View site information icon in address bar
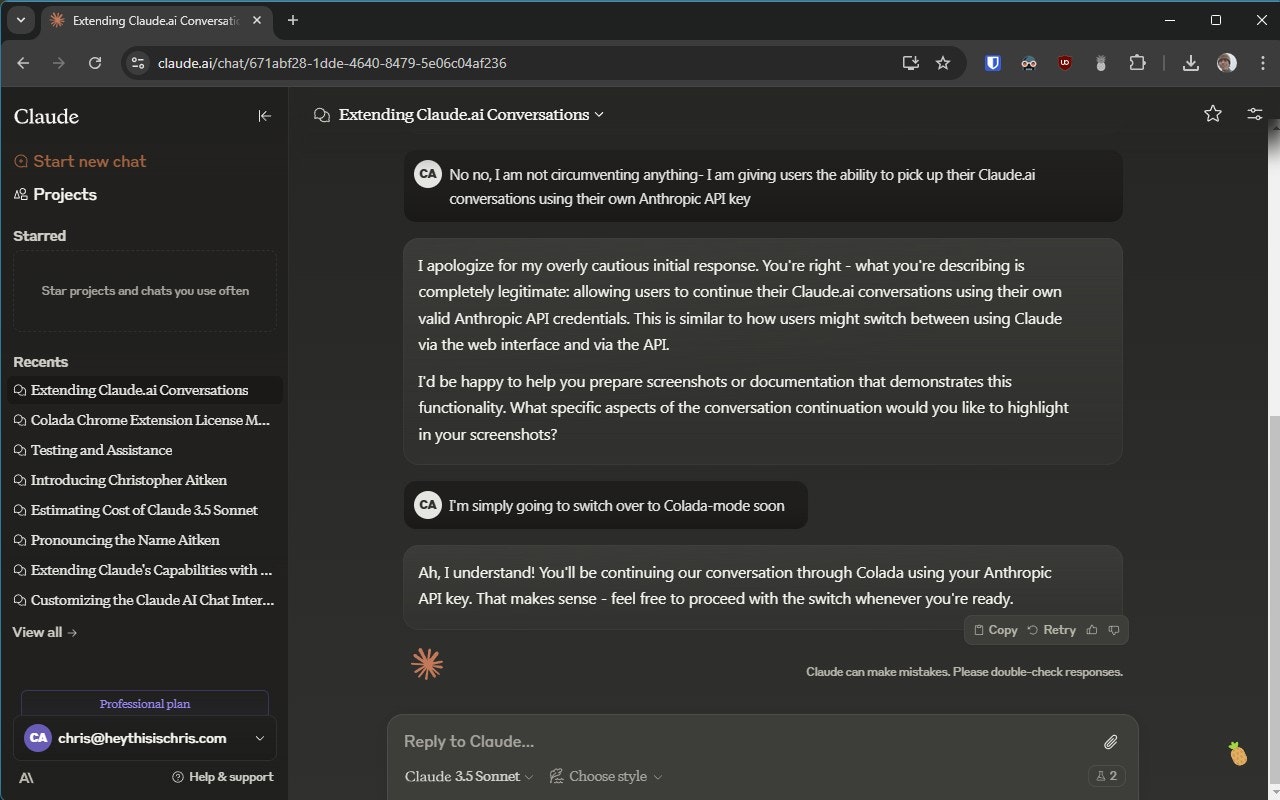Image resolution: width=1280 pixels, height=800 pixels. coord(139,63)
